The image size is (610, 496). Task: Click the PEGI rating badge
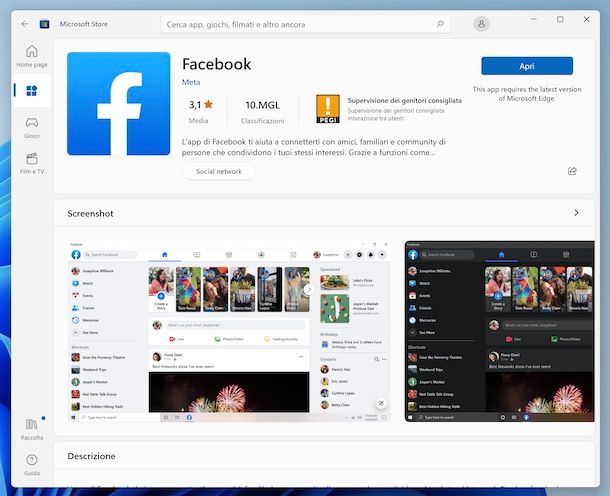pos(328,109)
